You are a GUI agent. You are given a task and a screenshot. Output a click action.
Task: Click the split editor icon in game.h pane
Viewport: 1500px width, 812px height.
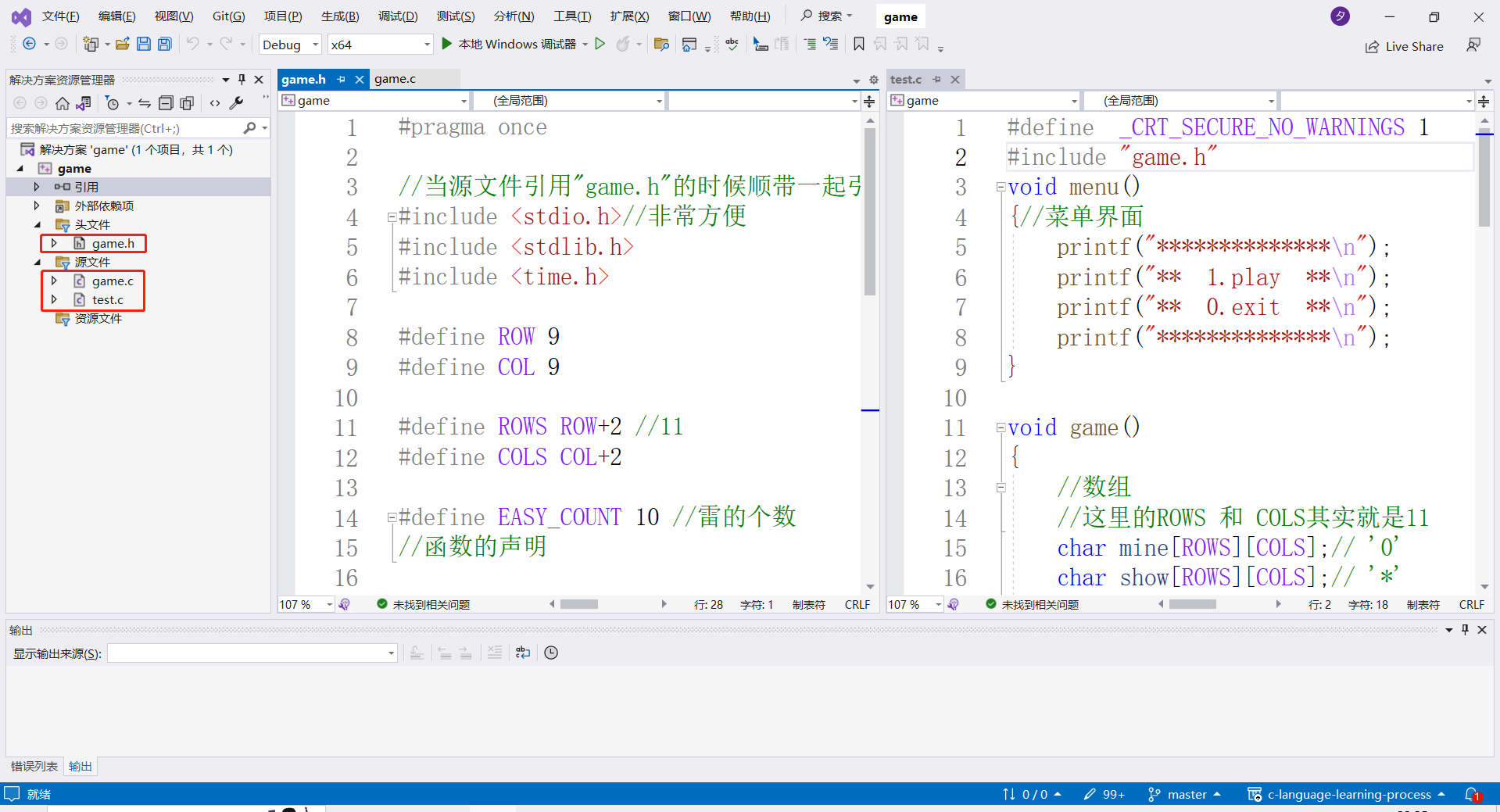coord(869,101)
